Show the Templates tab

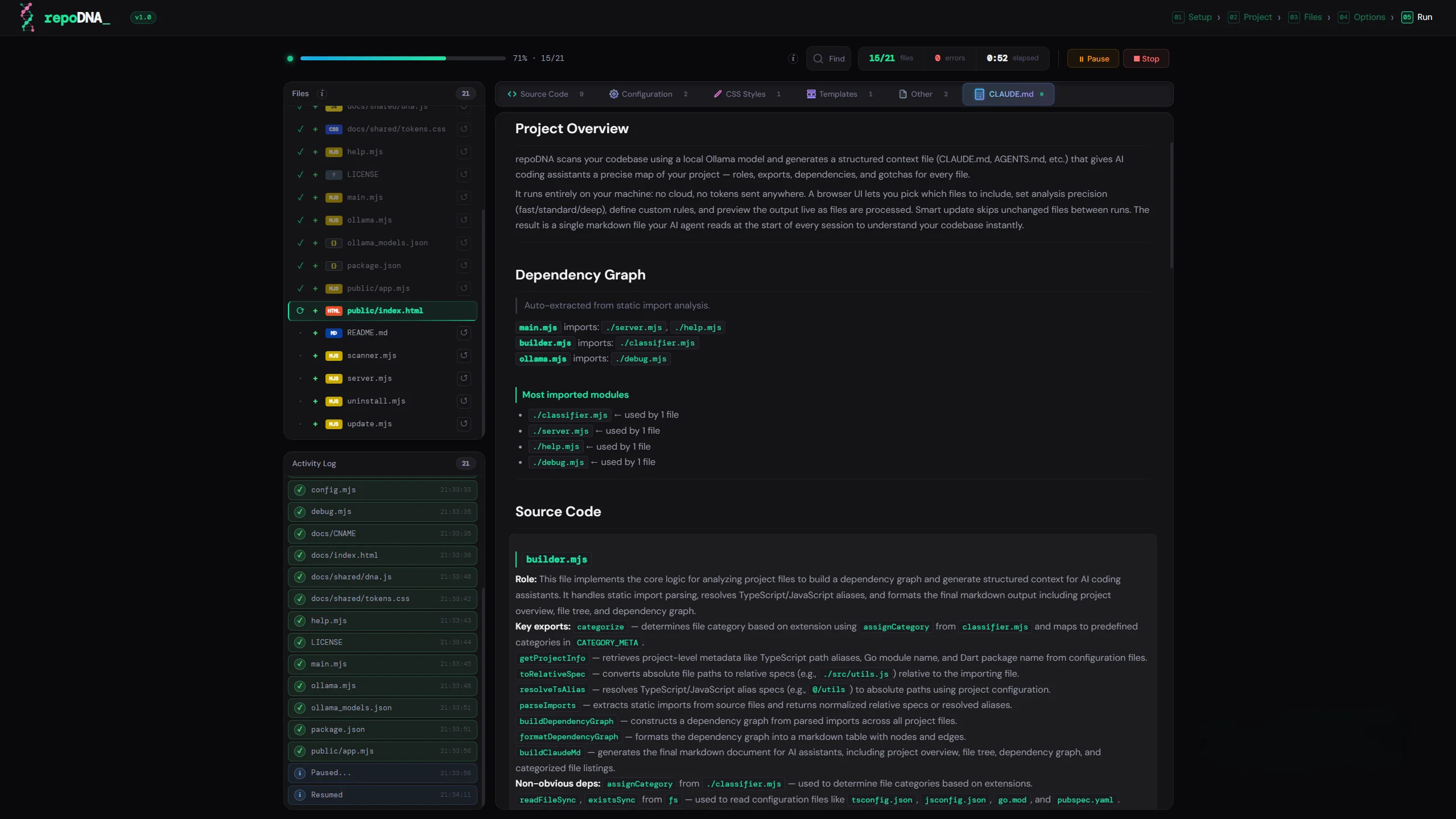tap(839, 94)
